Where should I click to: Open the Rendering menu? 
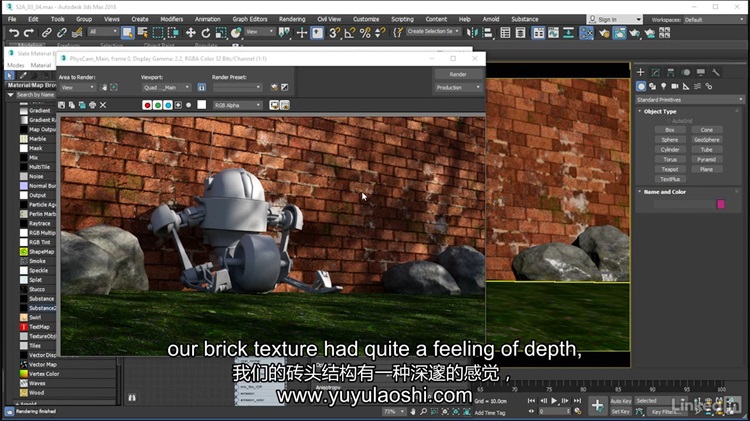(x=292, y=19)
